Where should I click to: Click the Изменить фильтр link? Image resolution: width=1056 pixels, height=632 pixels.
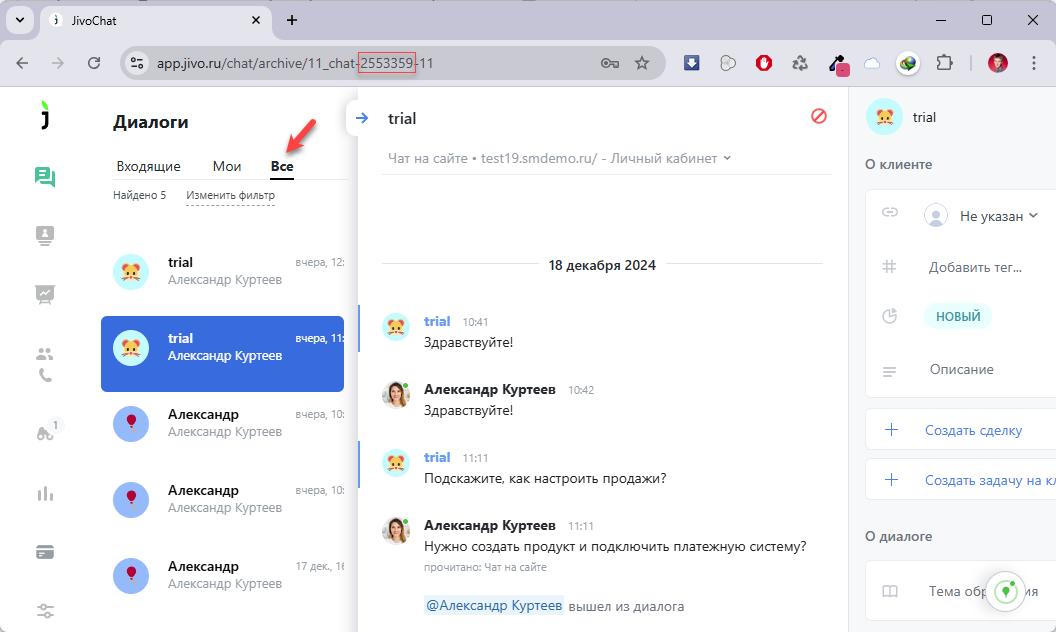click(x=230, y=195)
